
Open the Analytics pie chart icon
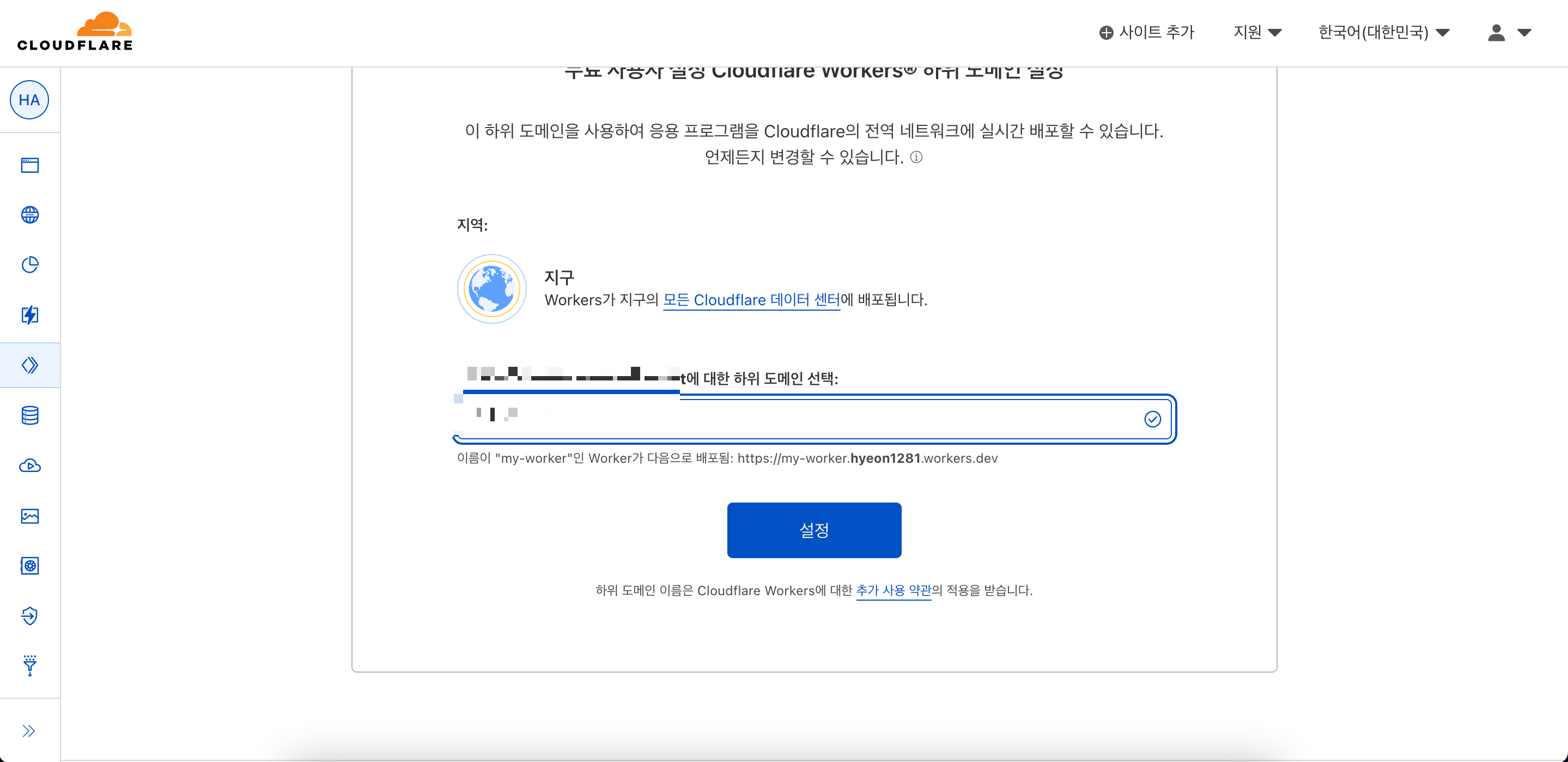[30, 264]
